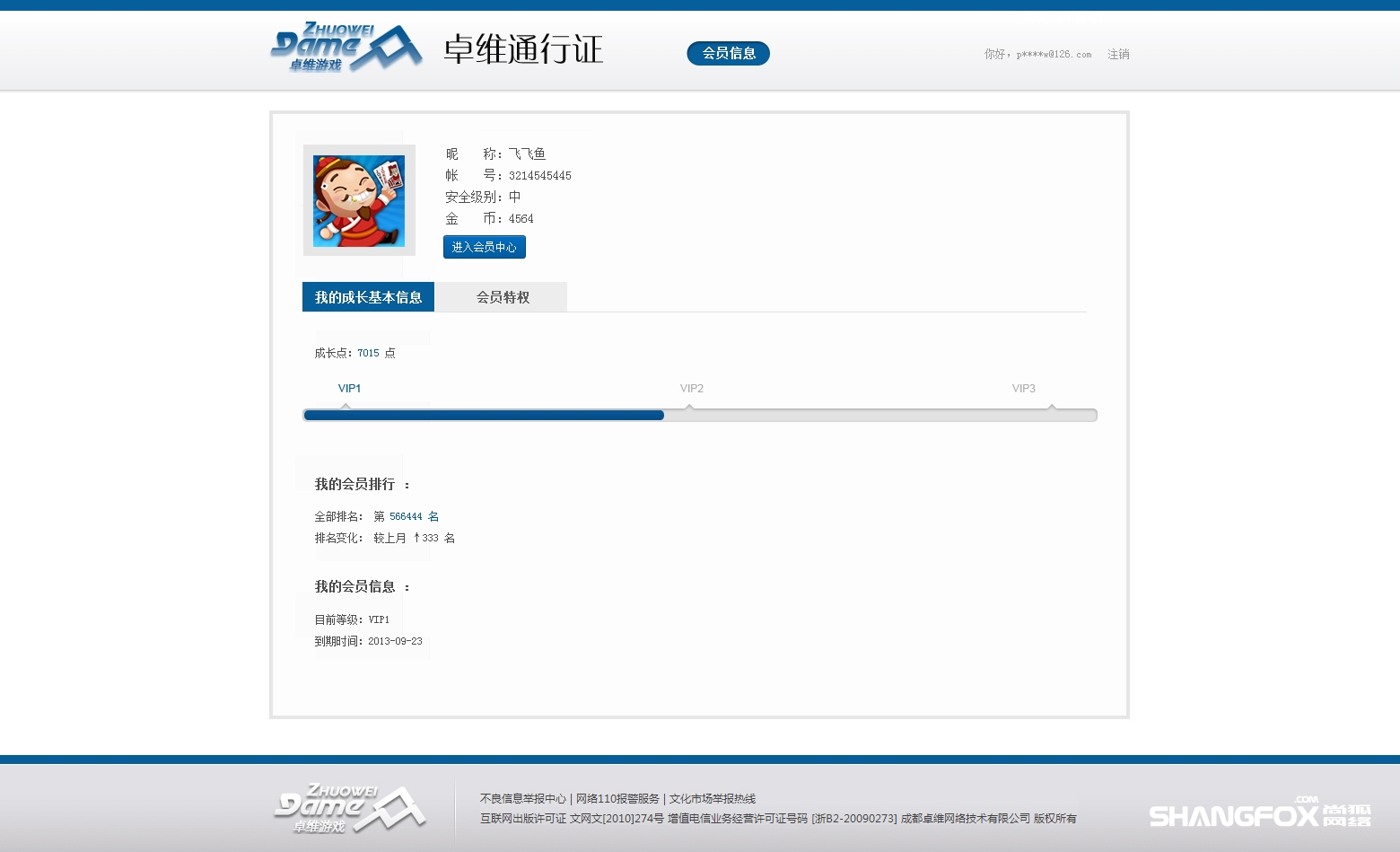Viewport: 1400px width, 852px height.
Task: Select the 我的成长基本信息 tab
Action: [368, 297]
